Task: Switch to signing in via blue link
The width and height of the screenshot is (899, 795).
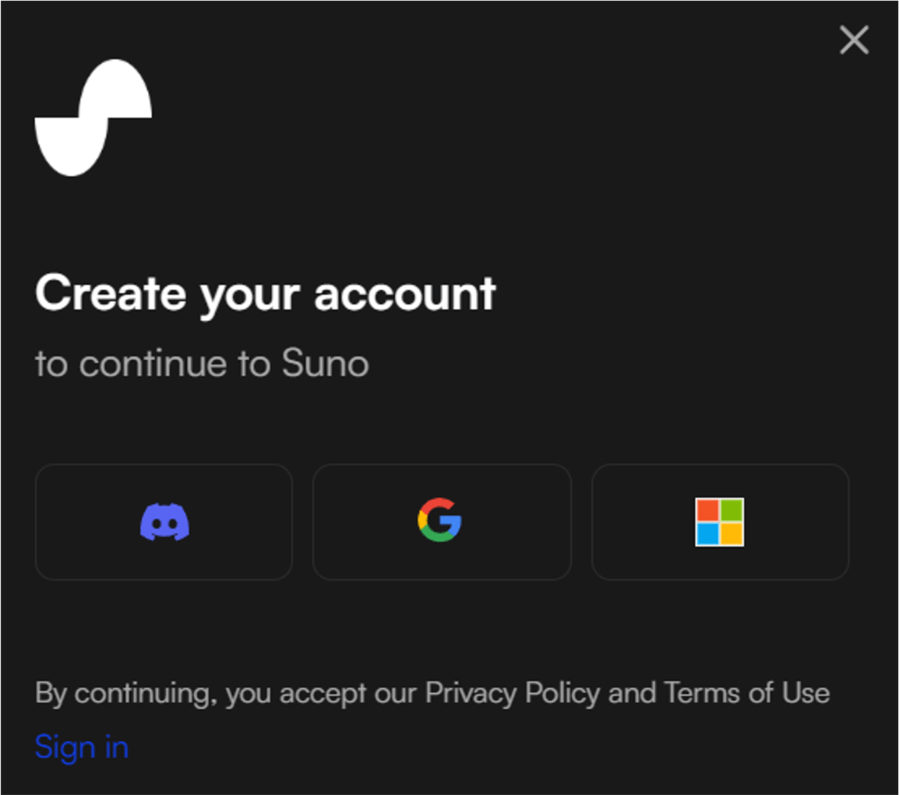Action: pyautogui.click(x=81, y=747)
